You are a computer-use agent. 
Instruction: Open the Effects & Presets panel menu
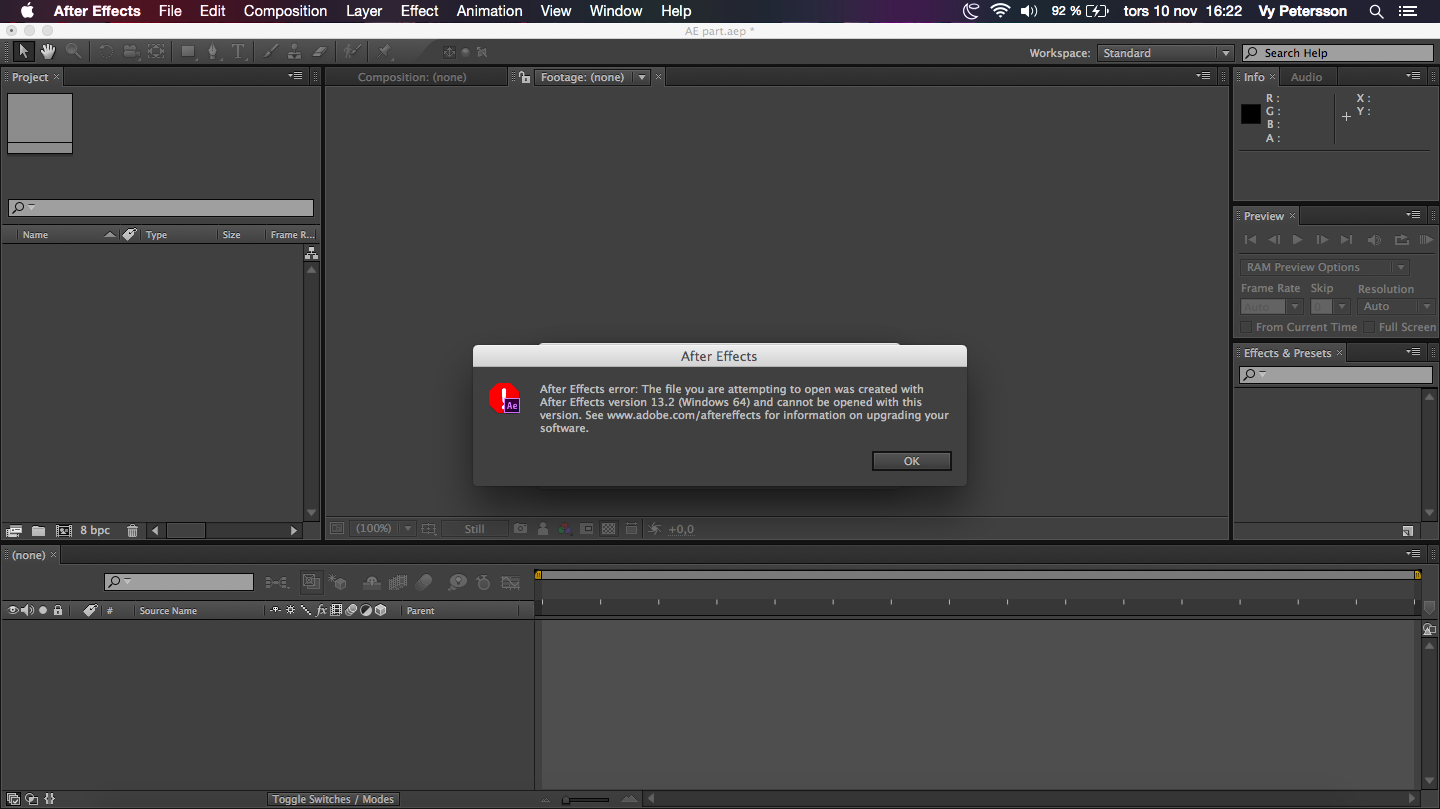[1413, 352]
